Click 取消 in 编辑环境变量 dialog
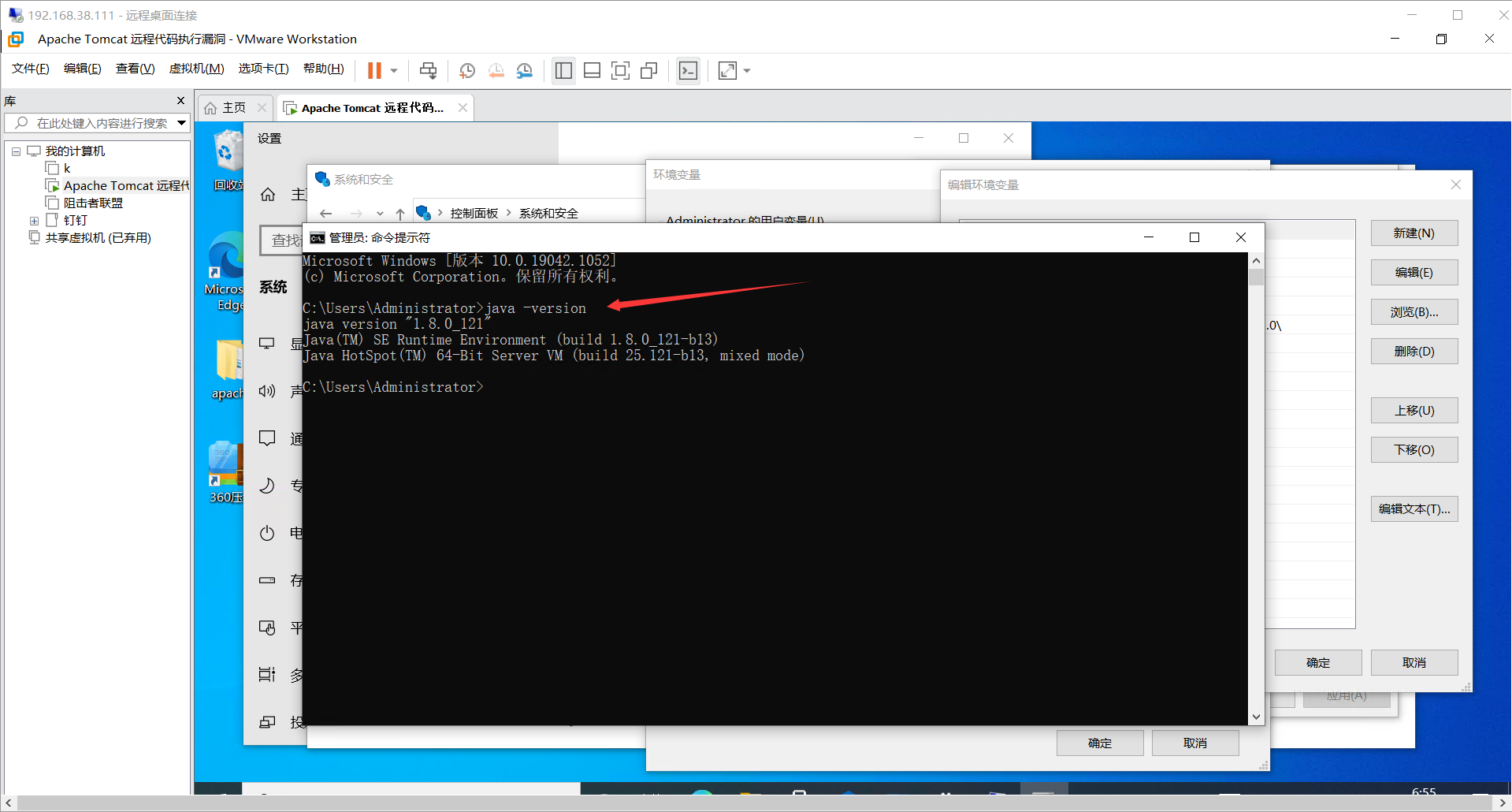 pyautogui.click(x=1414, y=663)
